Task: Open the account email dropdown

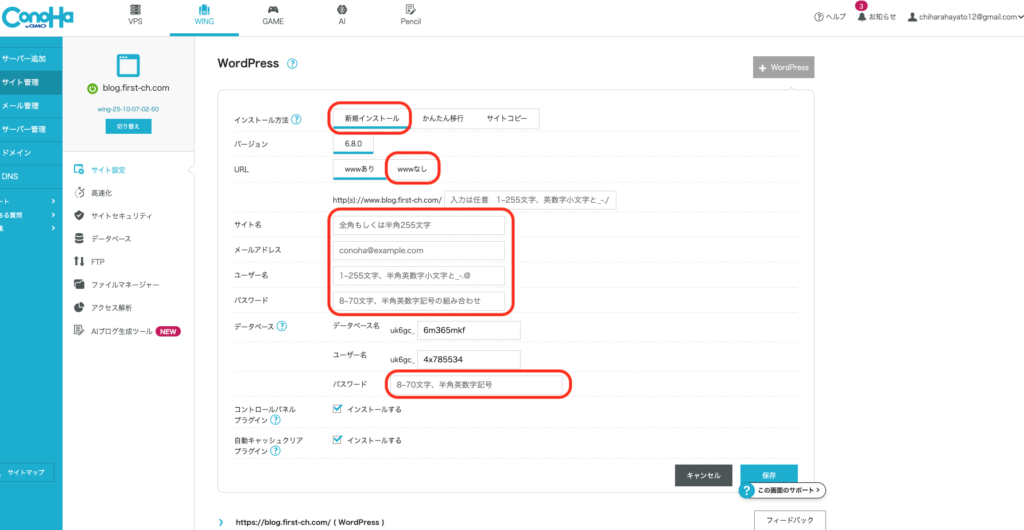Action: (x=965, y=18)
